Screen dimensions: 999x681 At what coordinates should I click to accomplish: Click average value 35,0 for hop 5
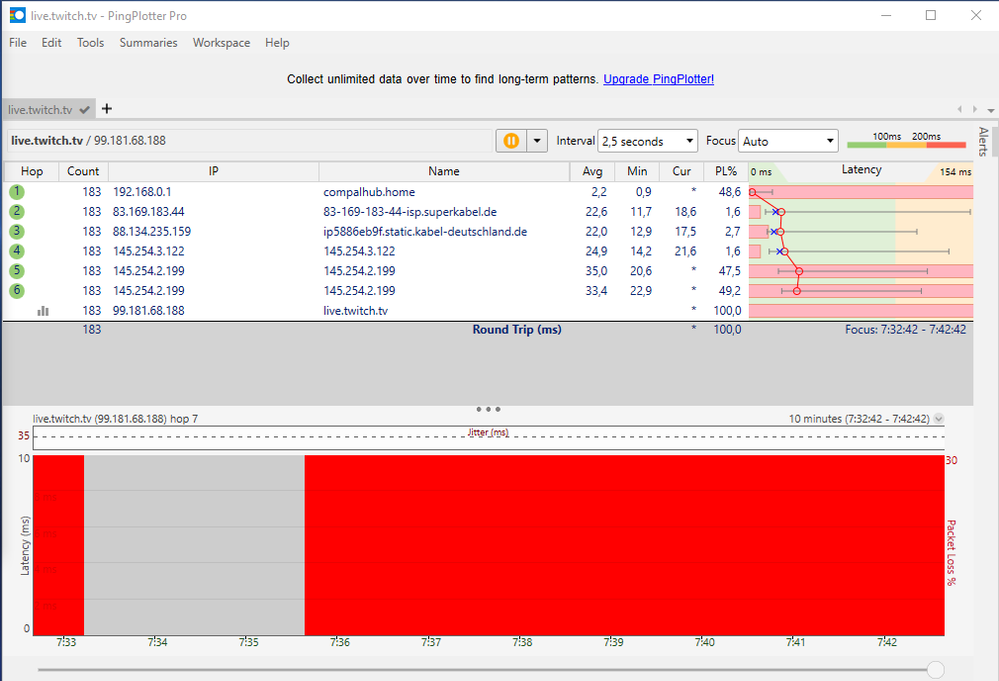596,271
